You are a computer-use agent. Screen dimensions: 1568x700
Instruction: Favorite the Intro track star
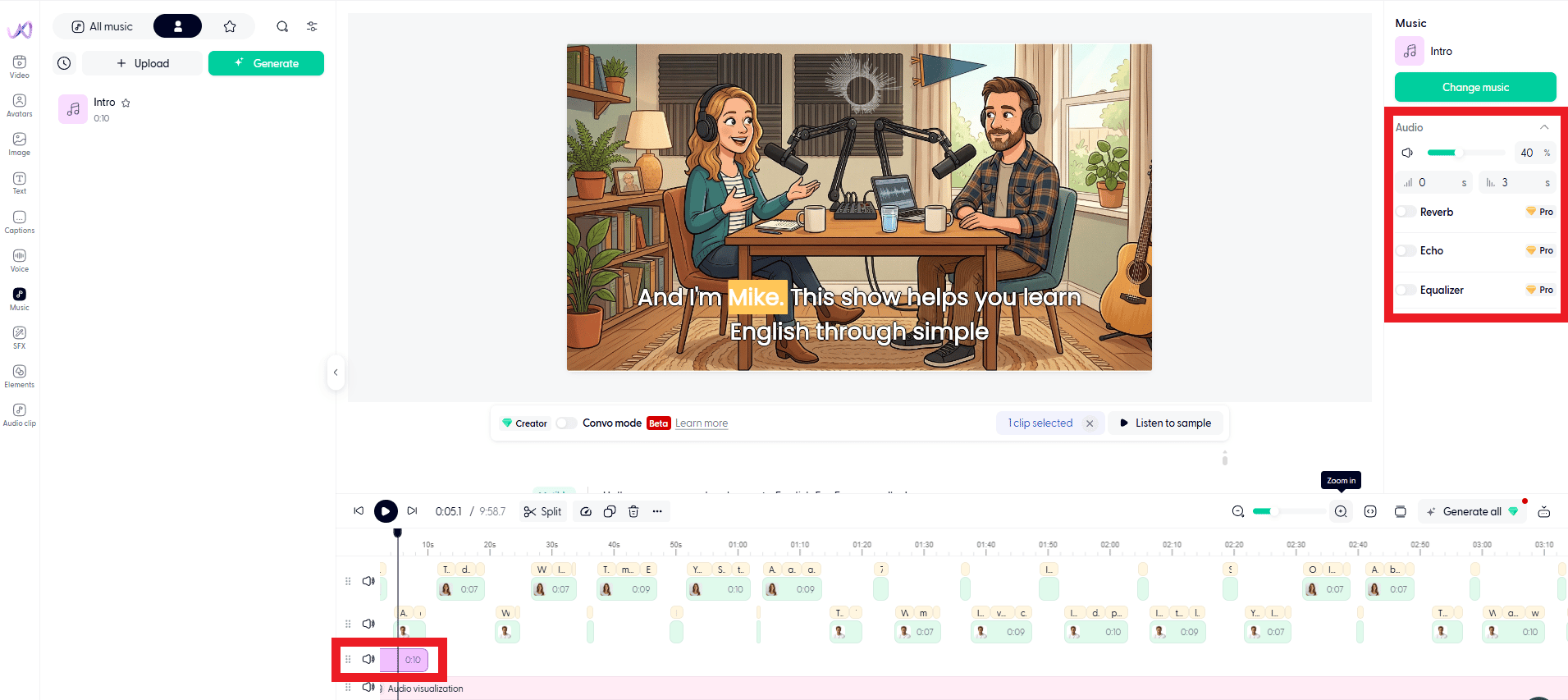[x=126, y=103]
